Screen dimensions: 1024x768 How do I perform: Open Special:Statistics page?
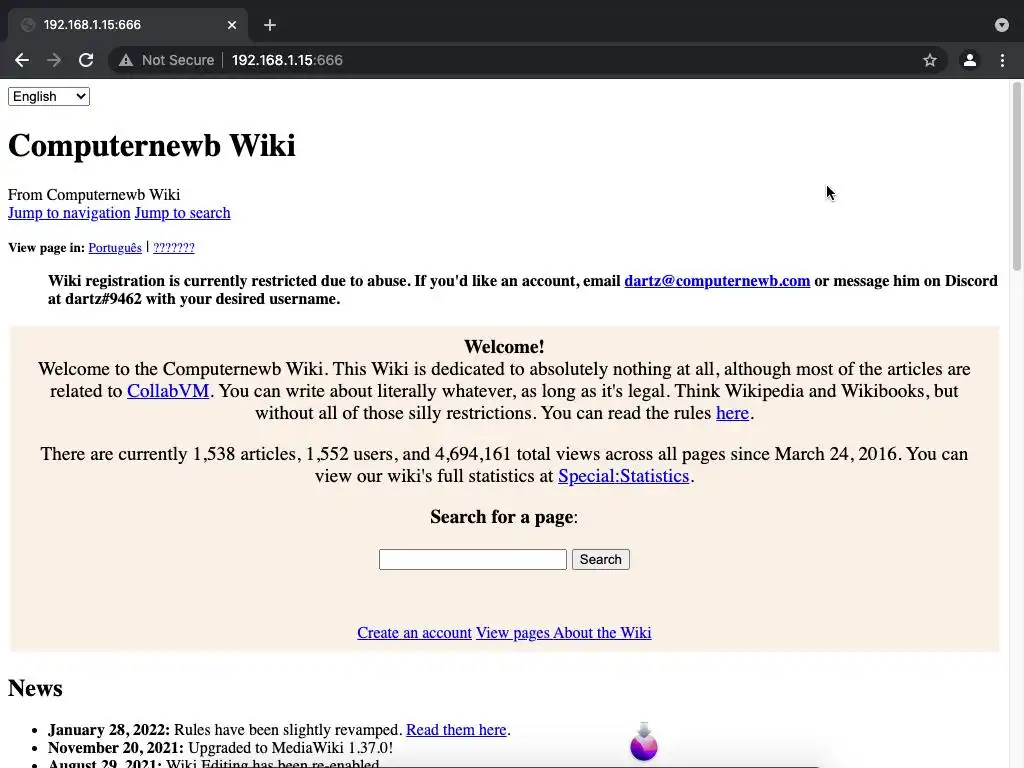coord(624,475)
